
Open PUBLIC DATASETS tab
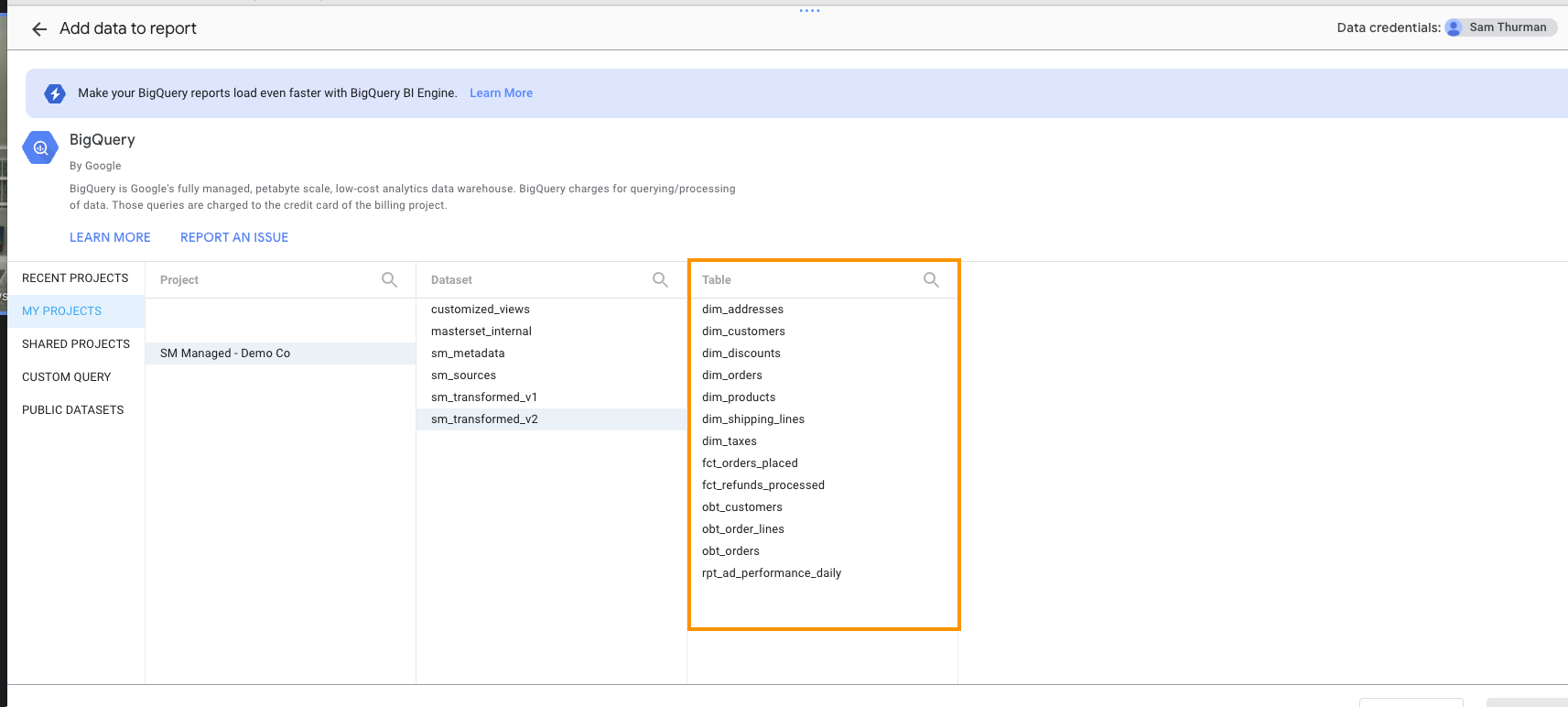coord(75,410)
